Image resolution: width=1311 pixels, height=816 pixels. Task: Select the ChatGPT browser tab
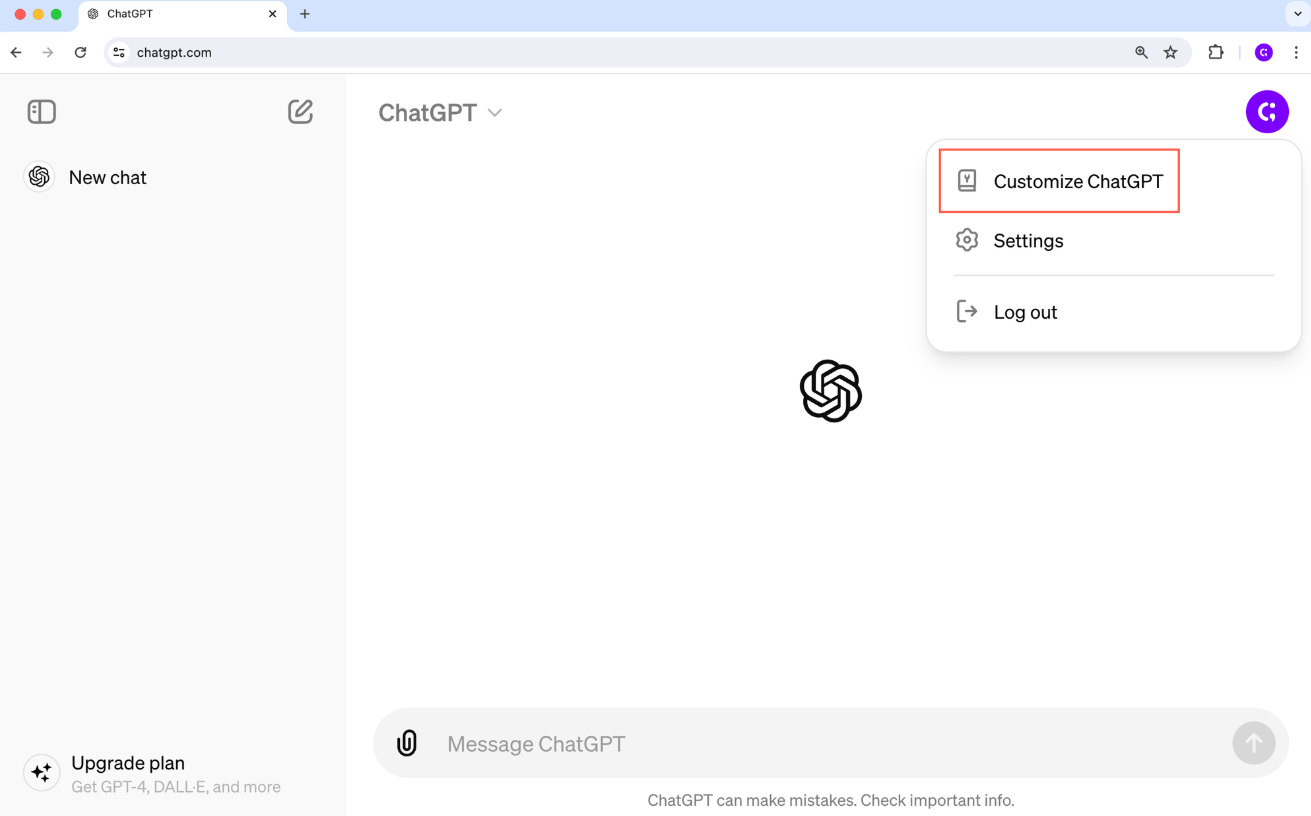click(182, 15)
